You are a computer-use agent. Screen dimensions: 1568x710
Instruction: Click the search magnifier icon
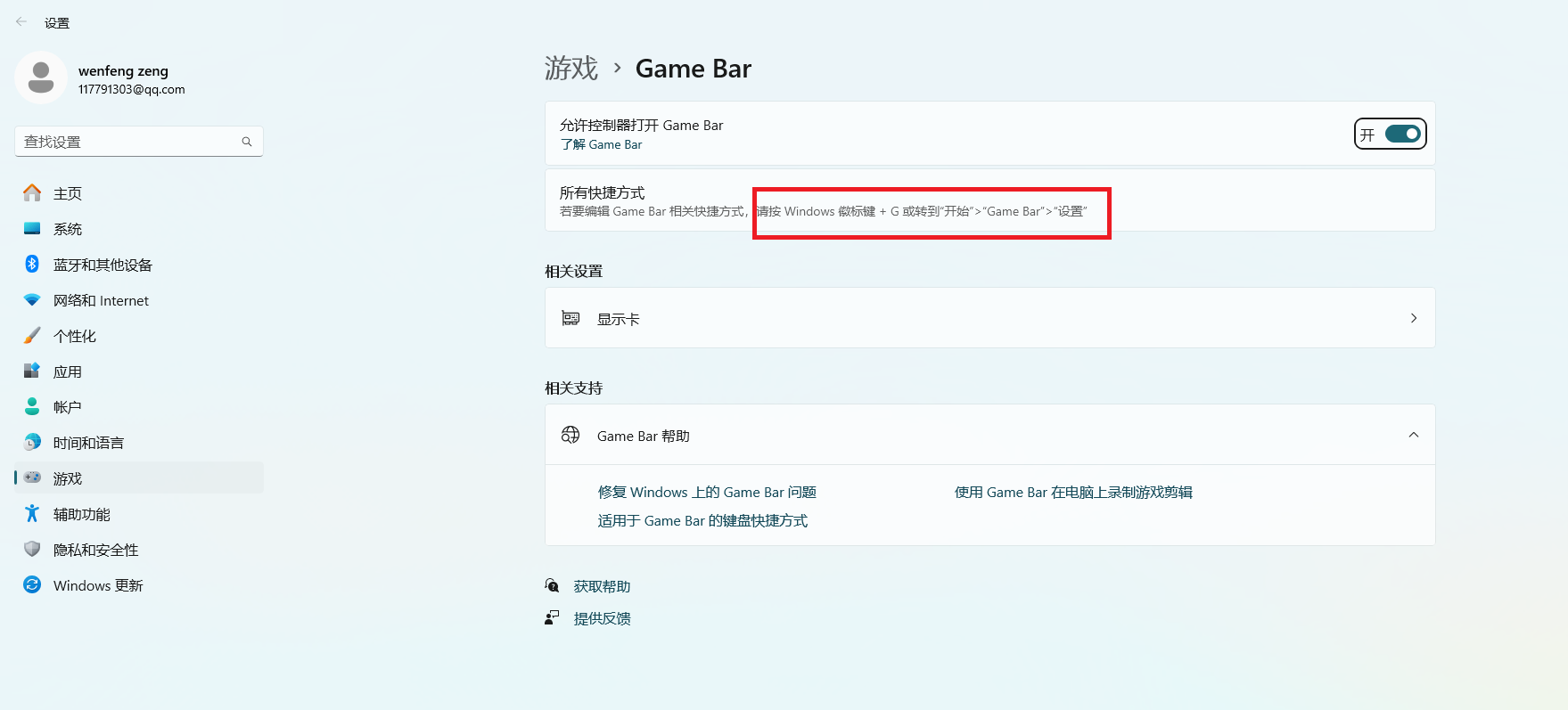pos(247,142)
